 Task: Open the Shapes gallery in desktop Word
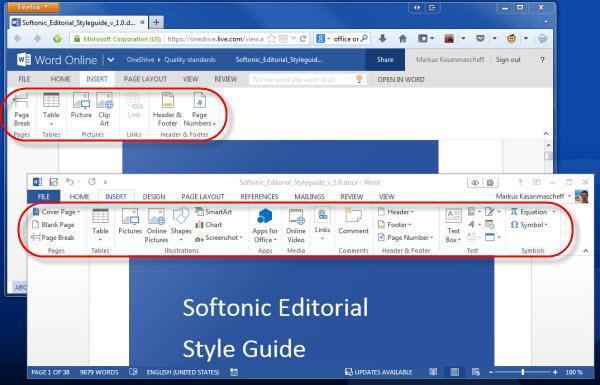[181, 225]
